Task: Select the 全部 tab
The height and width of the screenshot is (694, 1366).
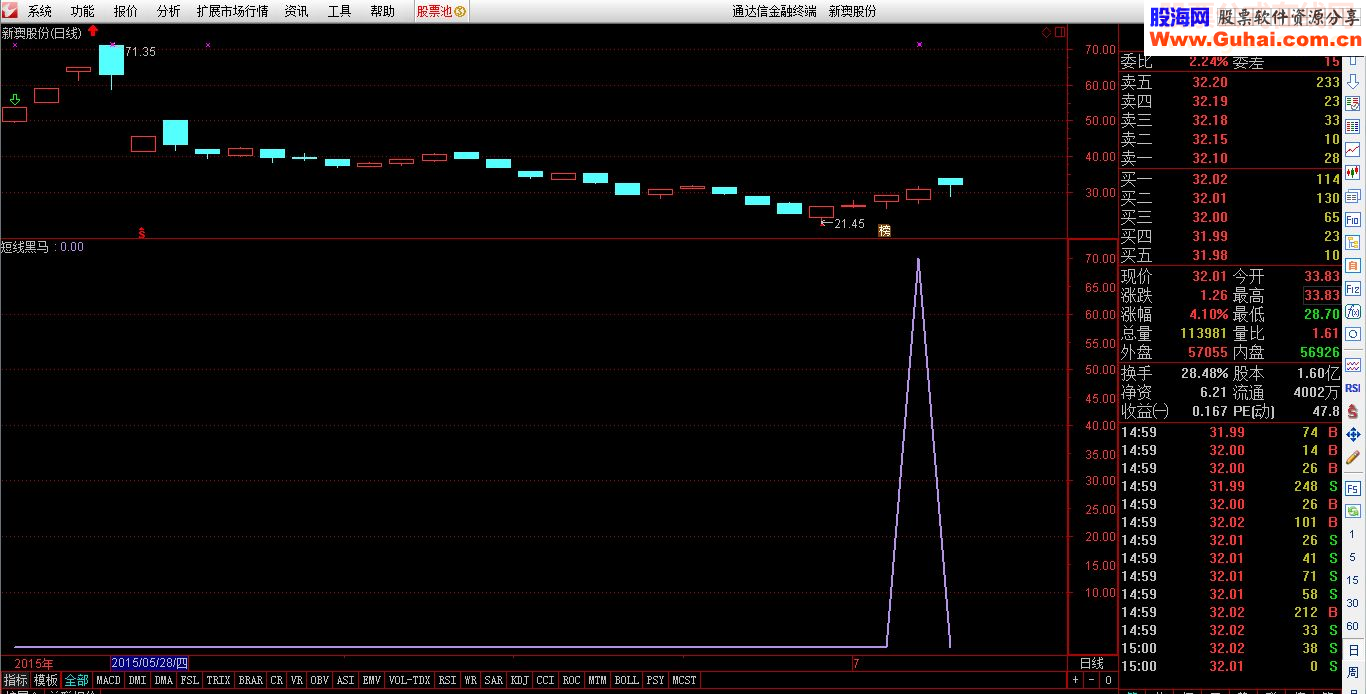Action: click(x=77, y=680)
